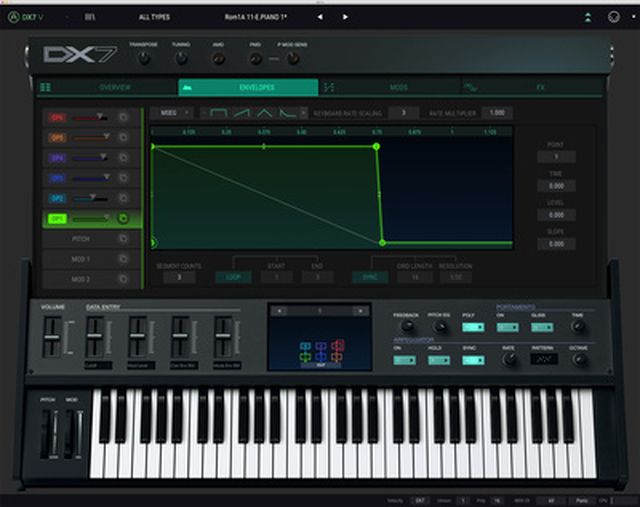The width and height of the screenshot is (640, 507).
Task: Switch to the FX tab
Action: [x=532, y=87]
